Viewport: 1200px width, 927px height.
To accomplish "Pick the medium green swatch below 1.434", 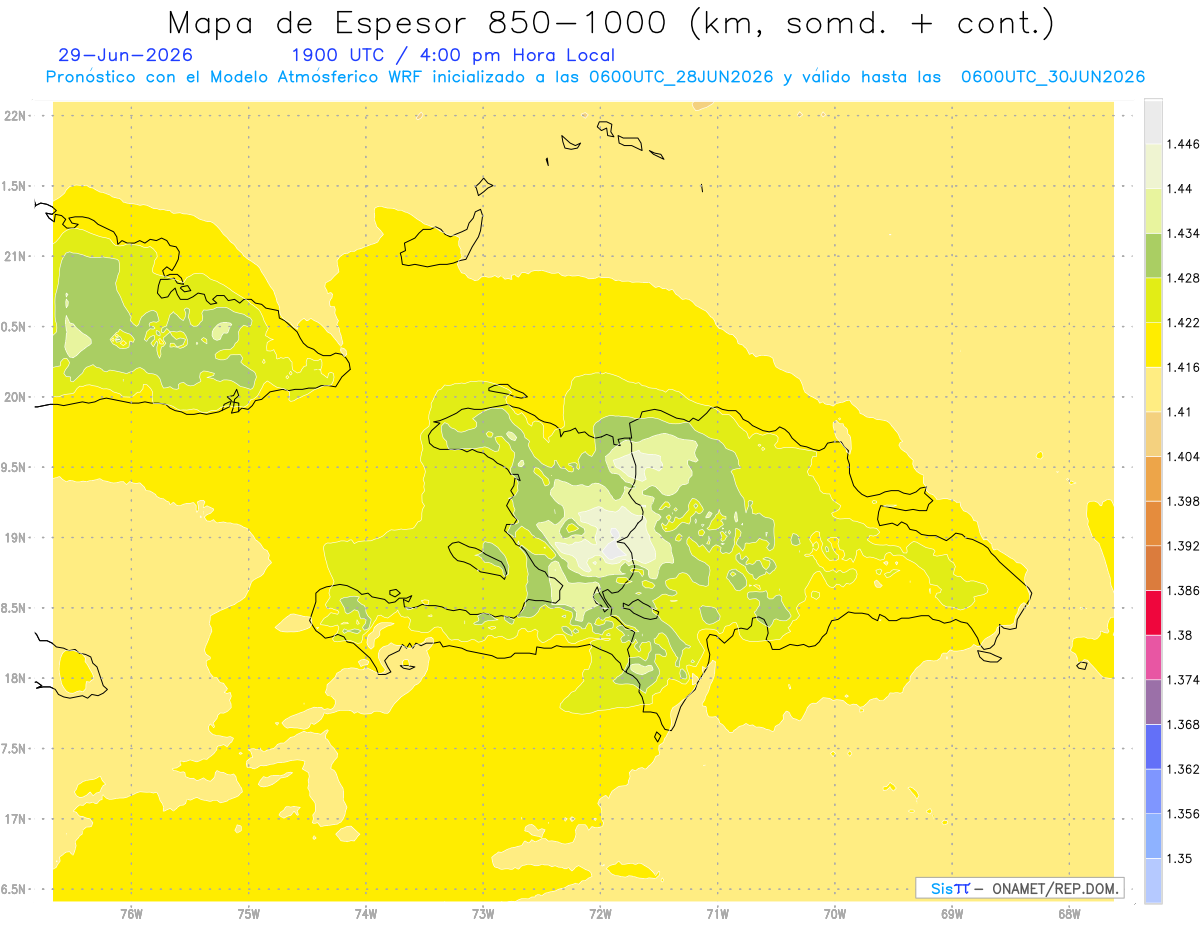I will click(1153, 255).
